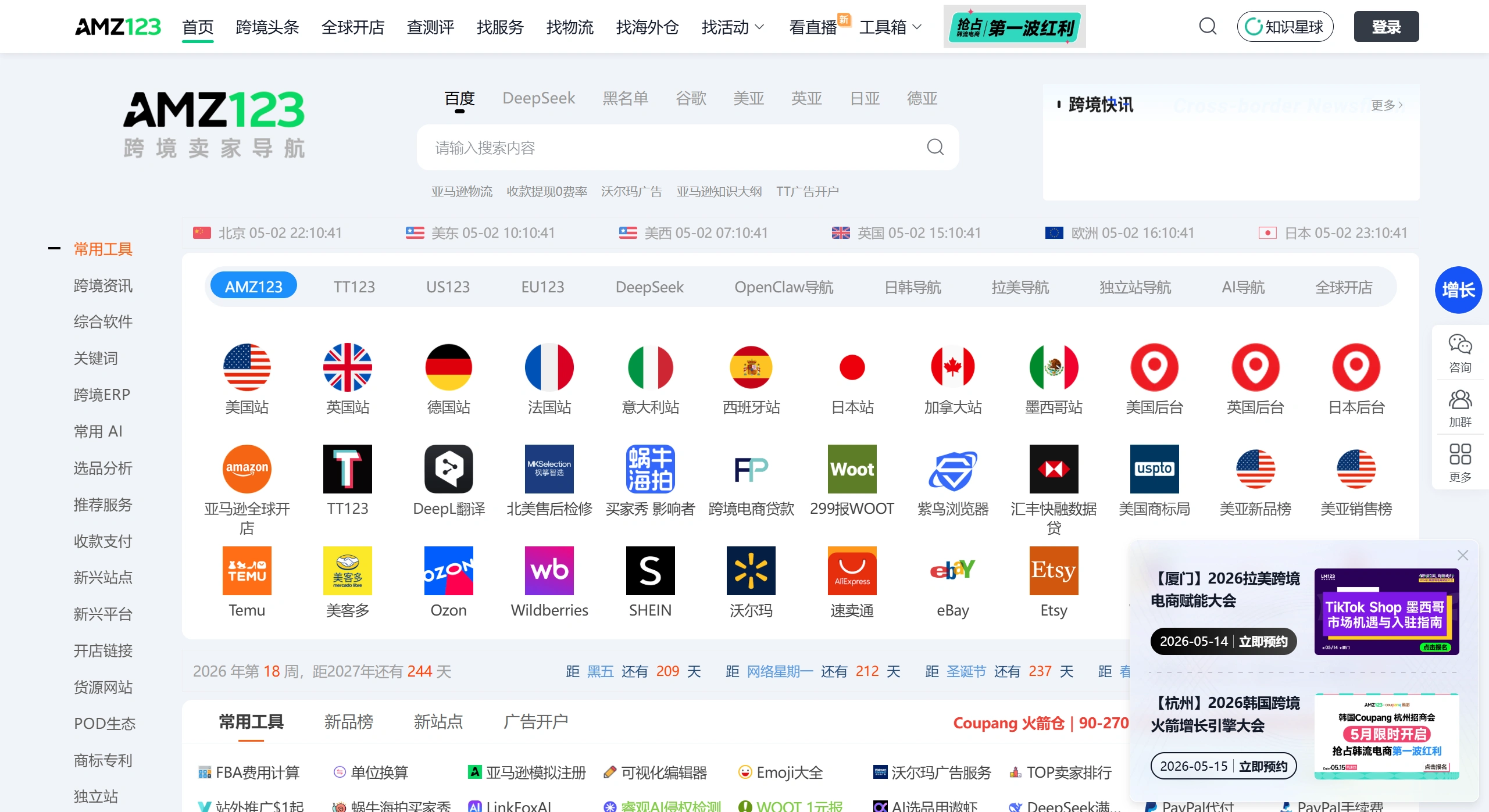Click the search box magnifier icon
Viewport: 1489px width, 812px height.
935,147
